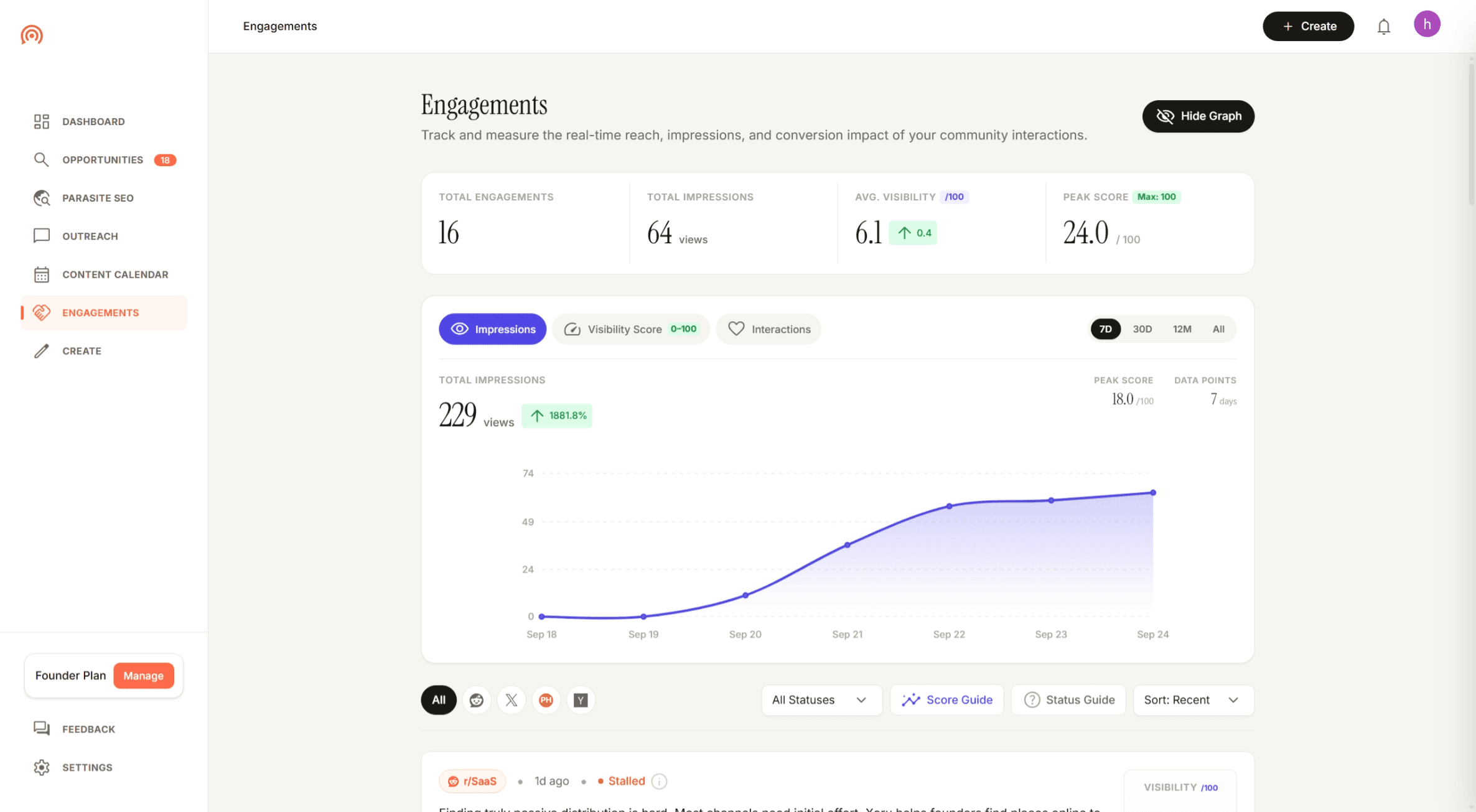Click the 1881.8% growth badge
This screenshot has width=1476, height=812.
click(x=557, y=416)
